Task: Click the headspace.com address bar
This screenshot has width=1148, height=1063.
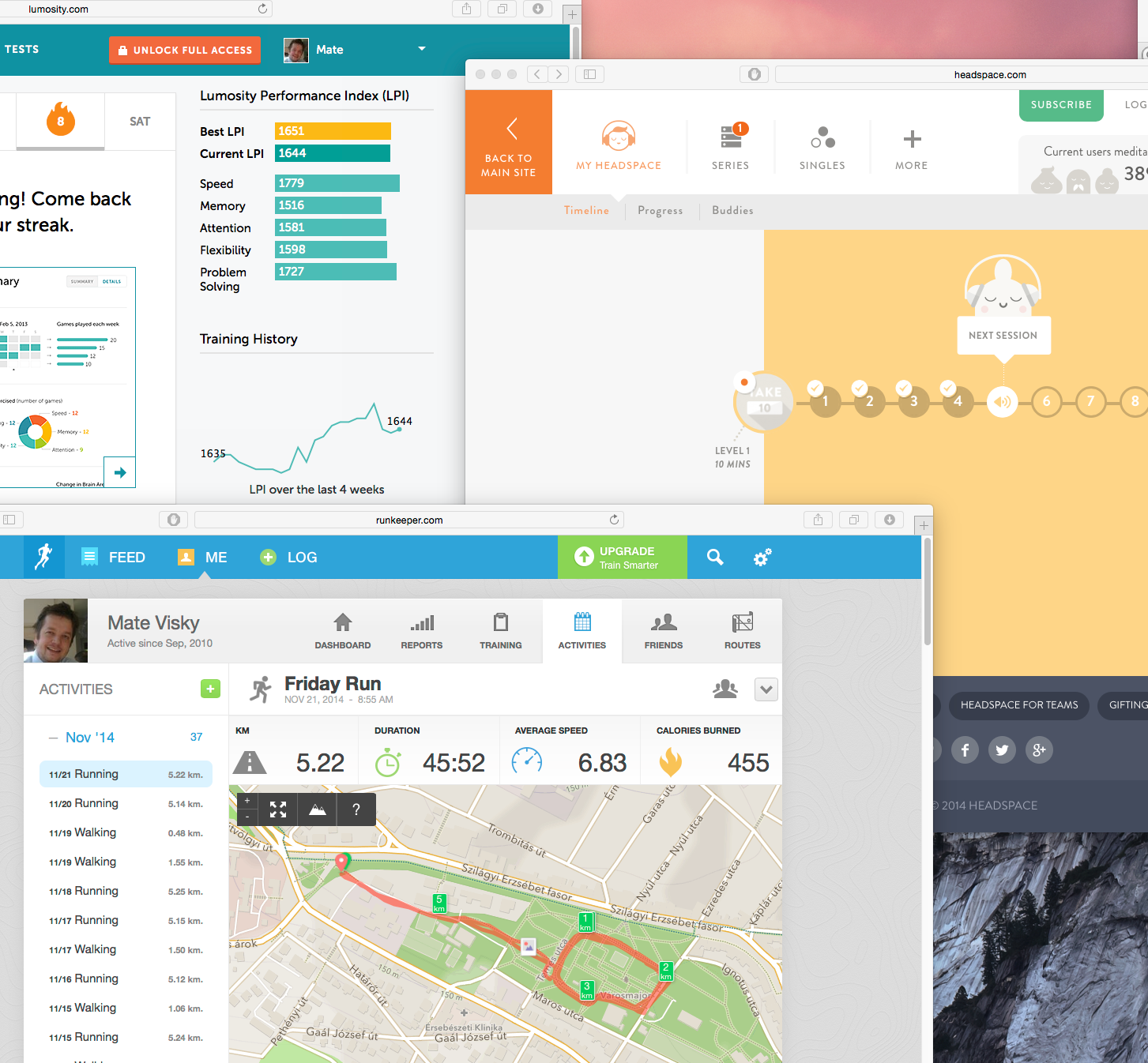Action: click(x=962, y=74)
